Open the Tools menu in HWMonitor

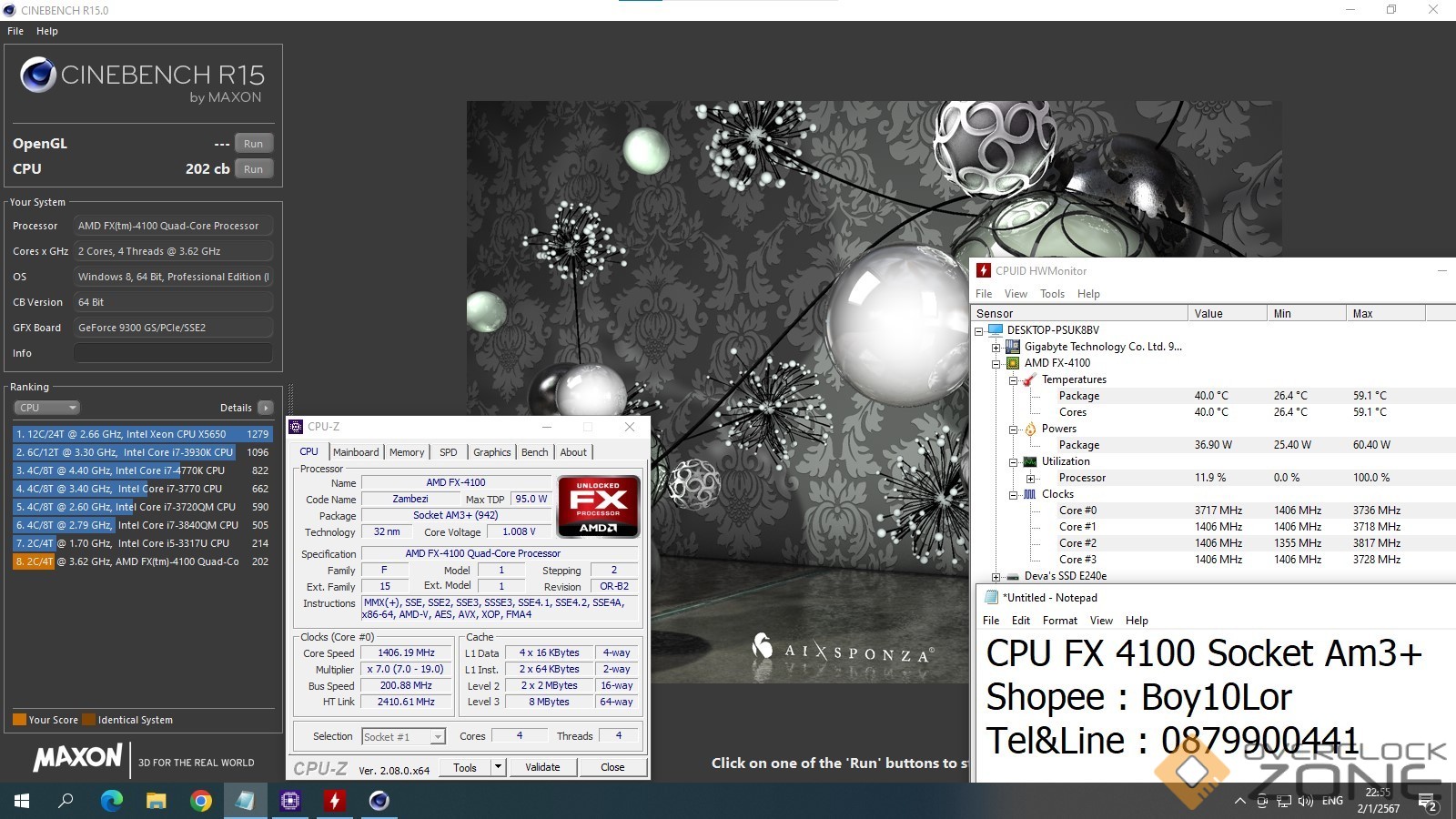click(1052, 294)
